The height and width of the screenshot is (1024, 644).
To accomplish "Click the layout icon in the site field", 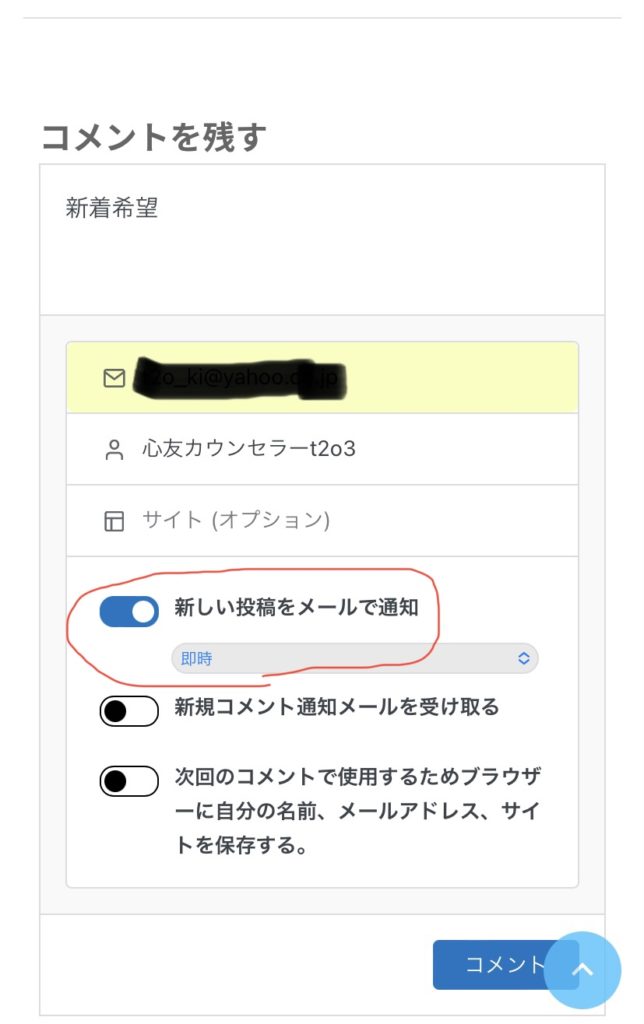I will point(114,521).
